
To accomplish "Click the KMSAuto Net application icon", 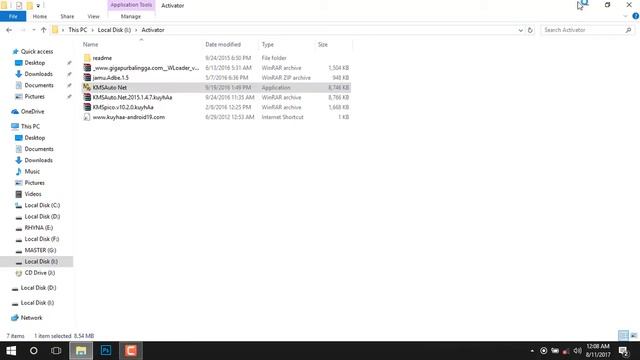I will 87,87.
